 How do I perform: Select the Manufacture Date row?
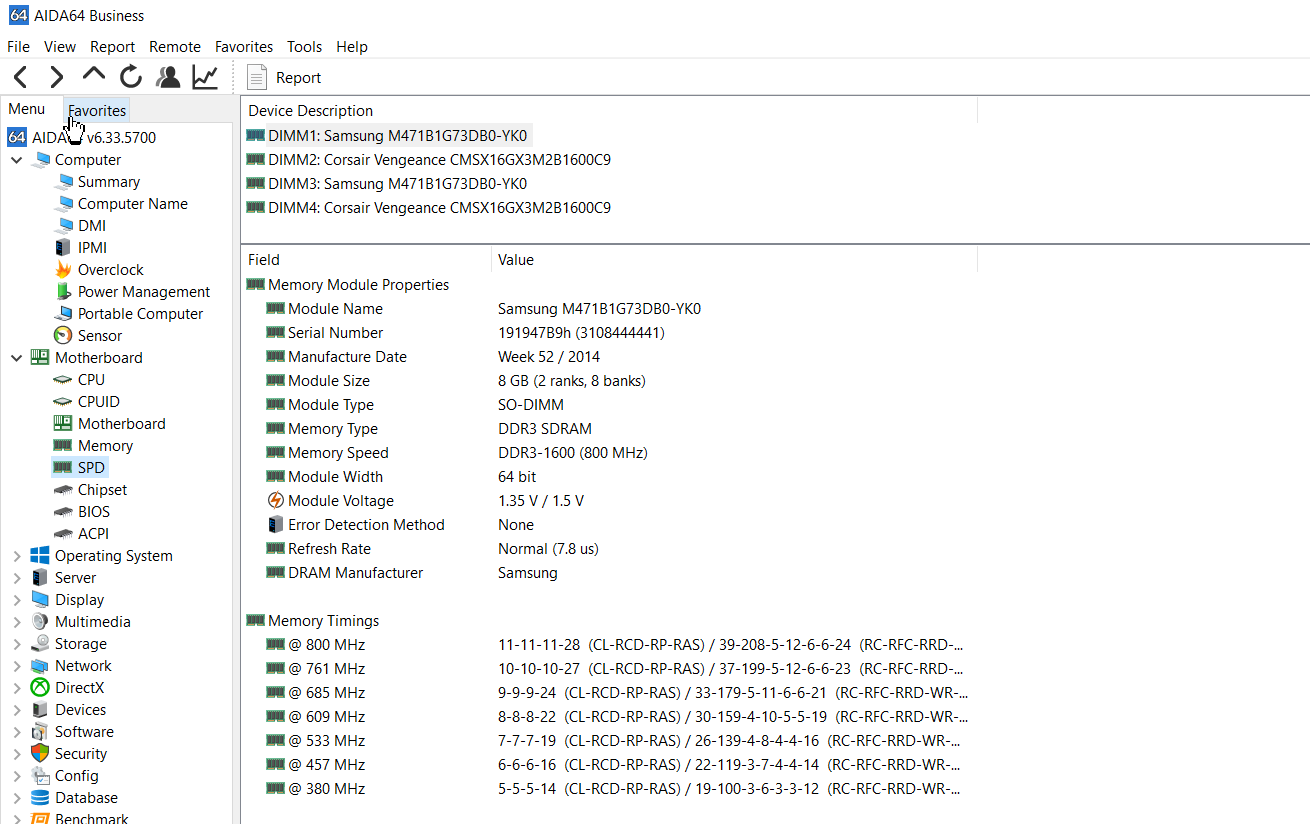coord(608,356)
